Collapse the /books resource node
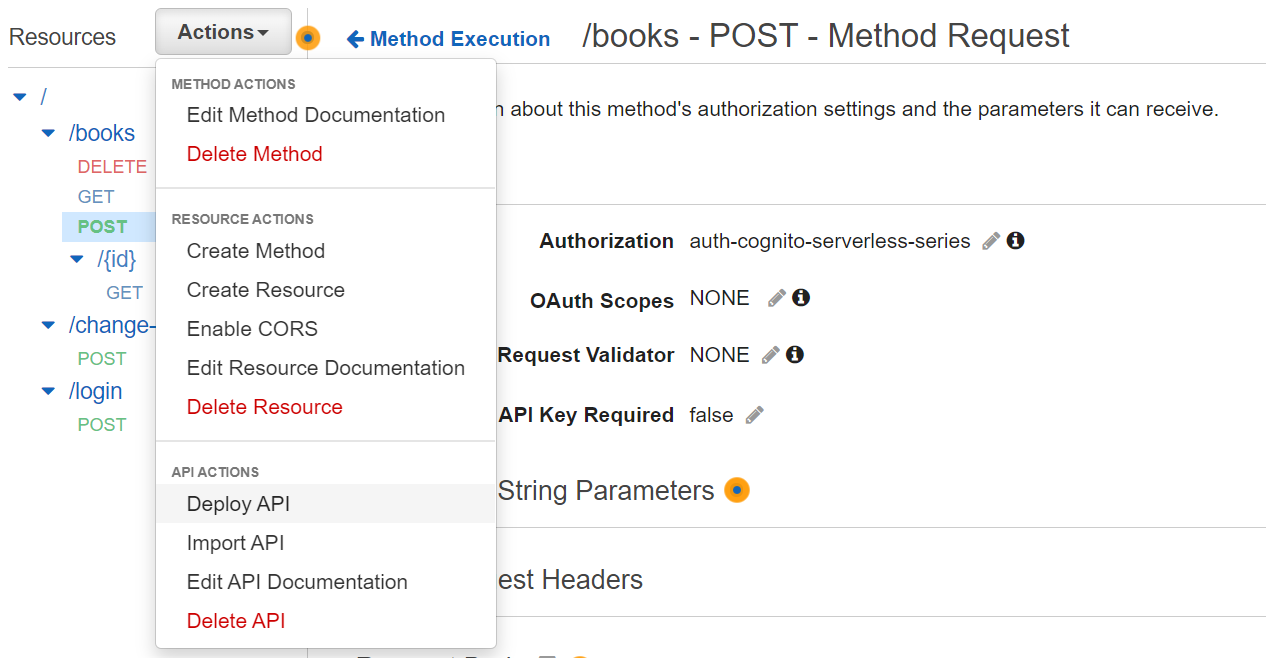 pyautogui.click(x=48, y=133)
